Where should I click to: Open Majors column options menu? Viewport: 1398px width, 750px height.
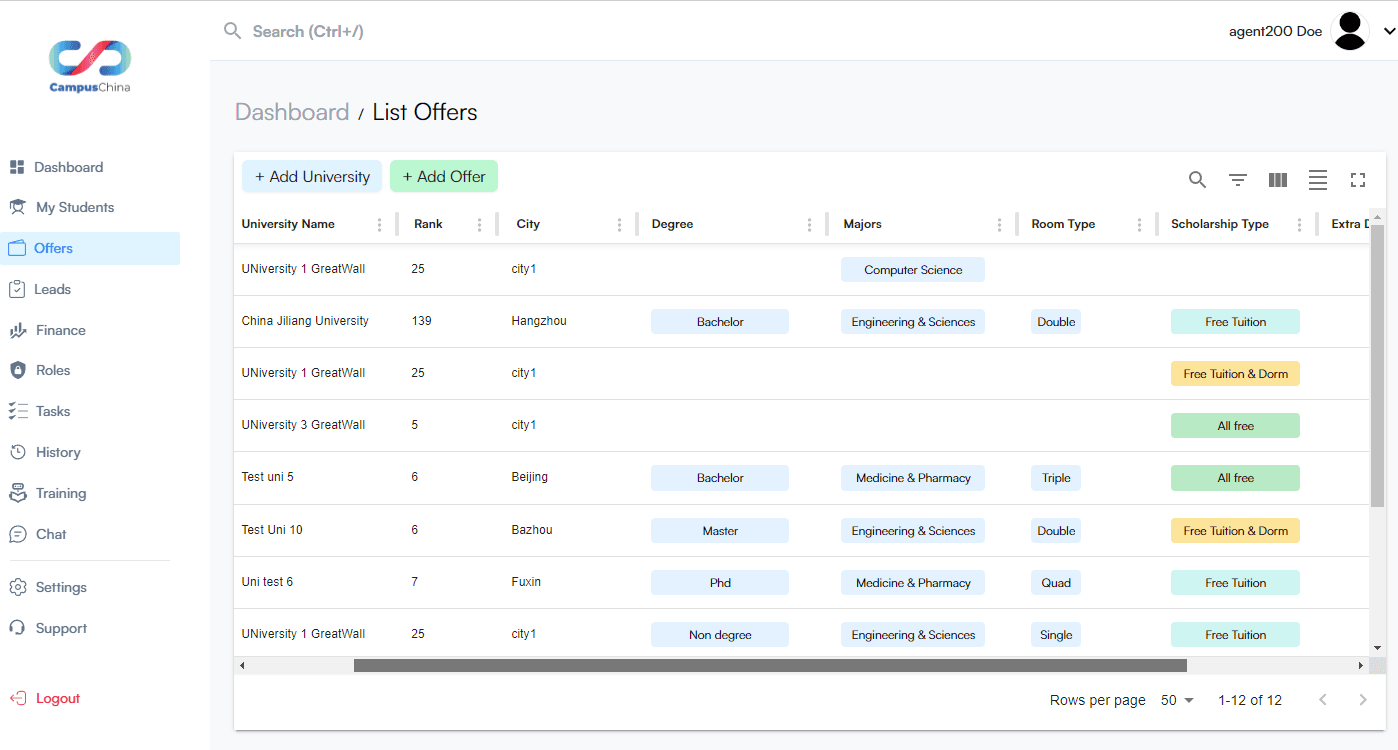click(x=999, y=225)
